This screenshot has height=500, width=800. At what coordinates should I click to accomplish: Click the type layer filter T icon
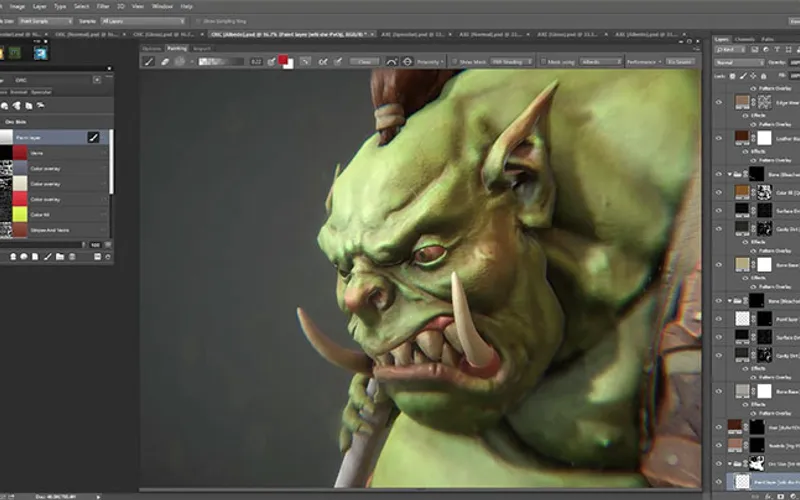[777, 49]
